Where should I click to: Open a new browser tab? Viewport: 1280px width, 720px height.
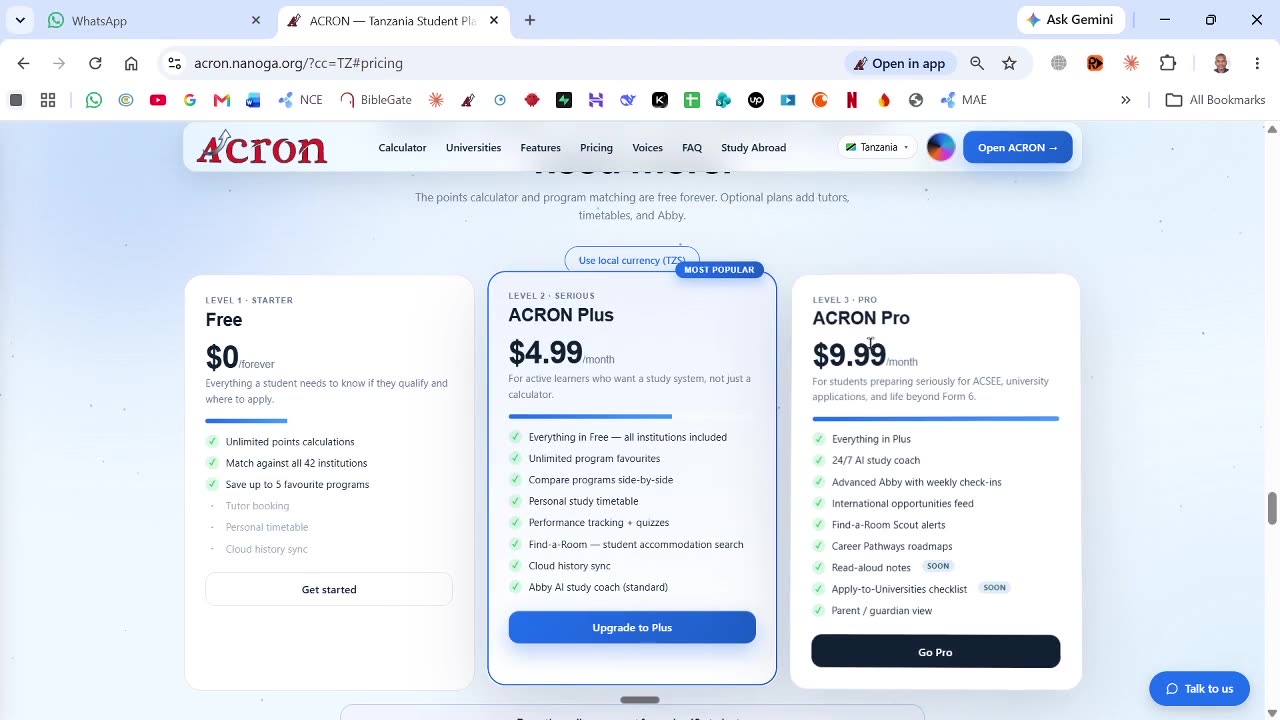coord(530,20)
